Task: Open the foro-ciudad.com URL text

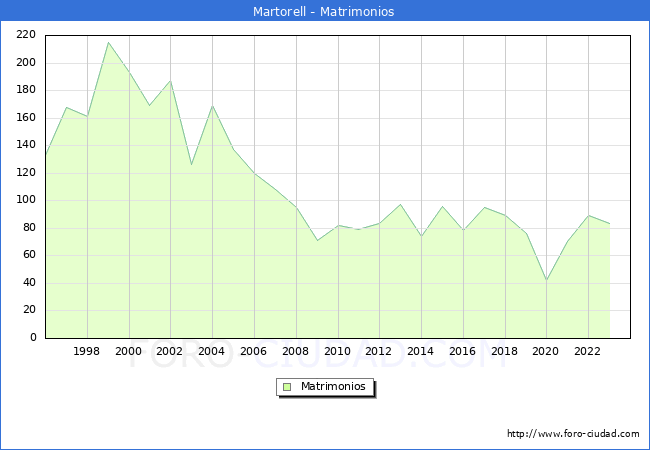Action: [573, 433]
